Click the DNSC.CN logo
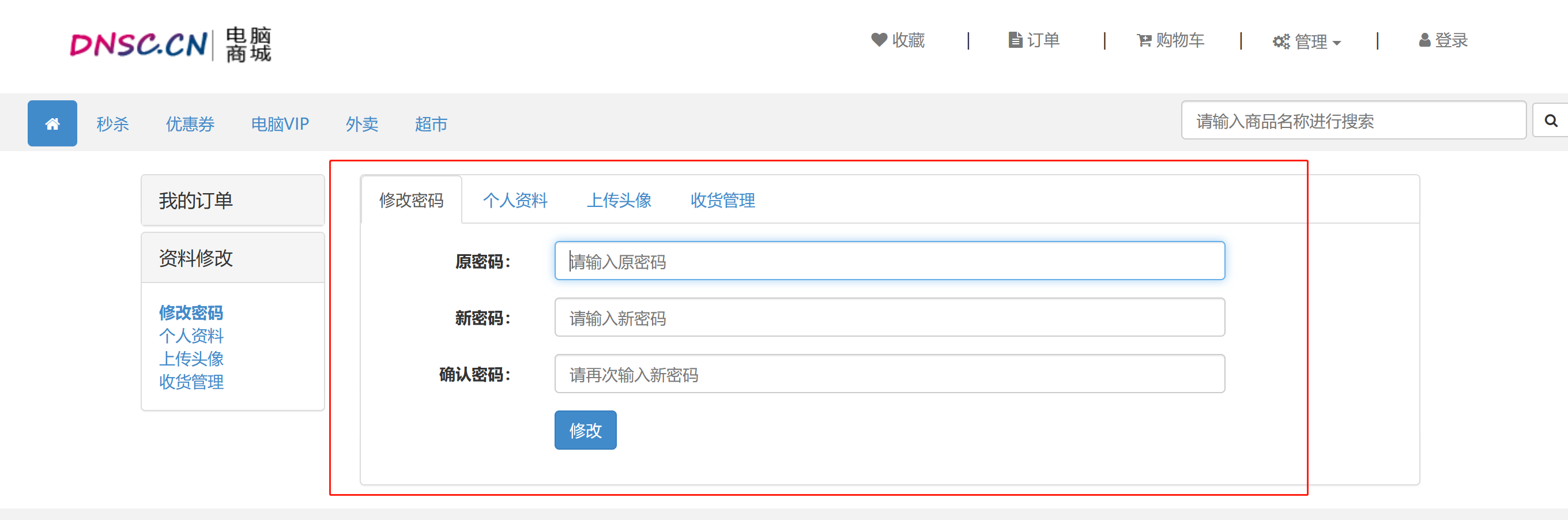The height and width of the screenshot is (520, 1568). point(138,44)
